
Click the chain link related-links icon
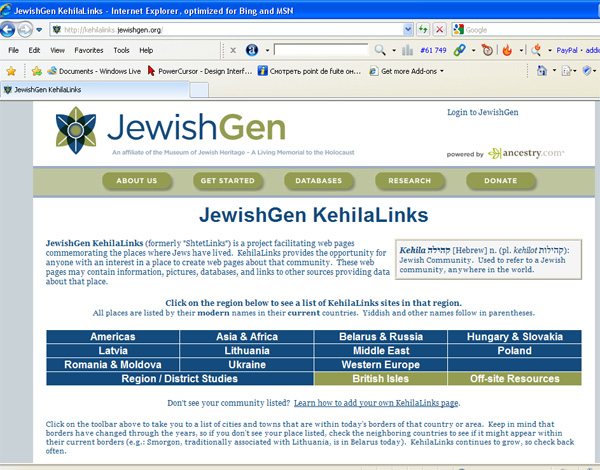click(x=459, y=50)
